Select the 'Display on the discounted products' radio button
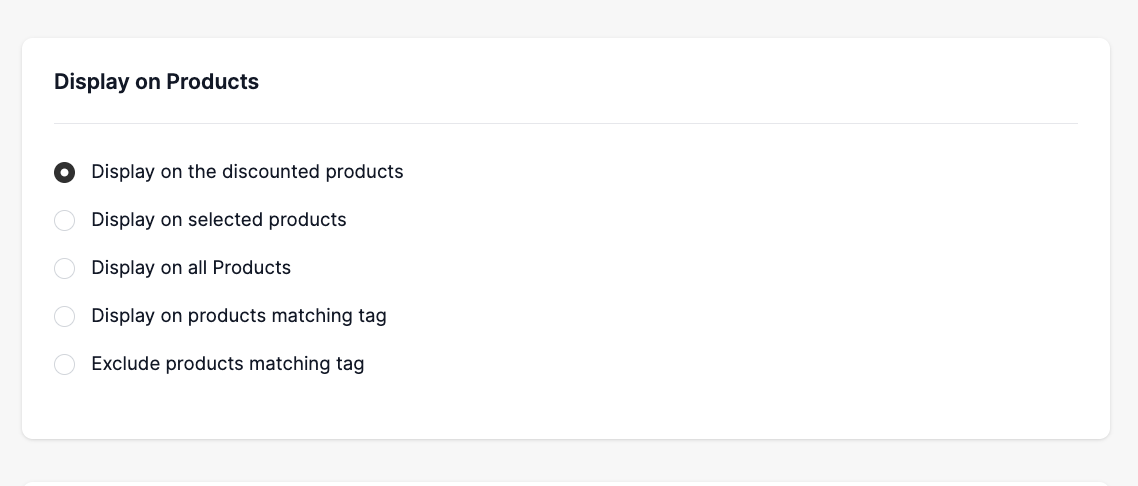 click(x=64, y=172)
